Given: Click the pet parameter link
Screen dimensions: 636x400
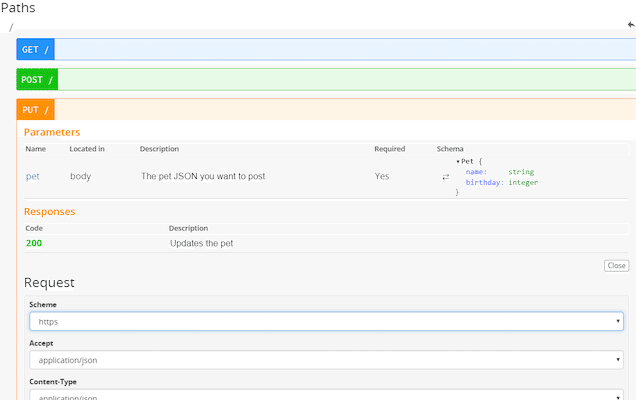Looking at the screenshot, I should [33, 176].
